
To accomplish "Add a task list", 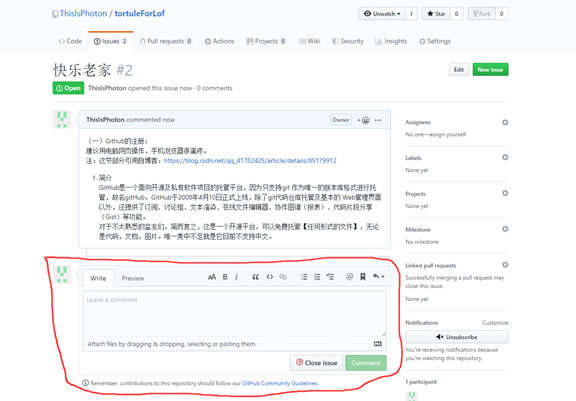I will (x=330, y=277).
